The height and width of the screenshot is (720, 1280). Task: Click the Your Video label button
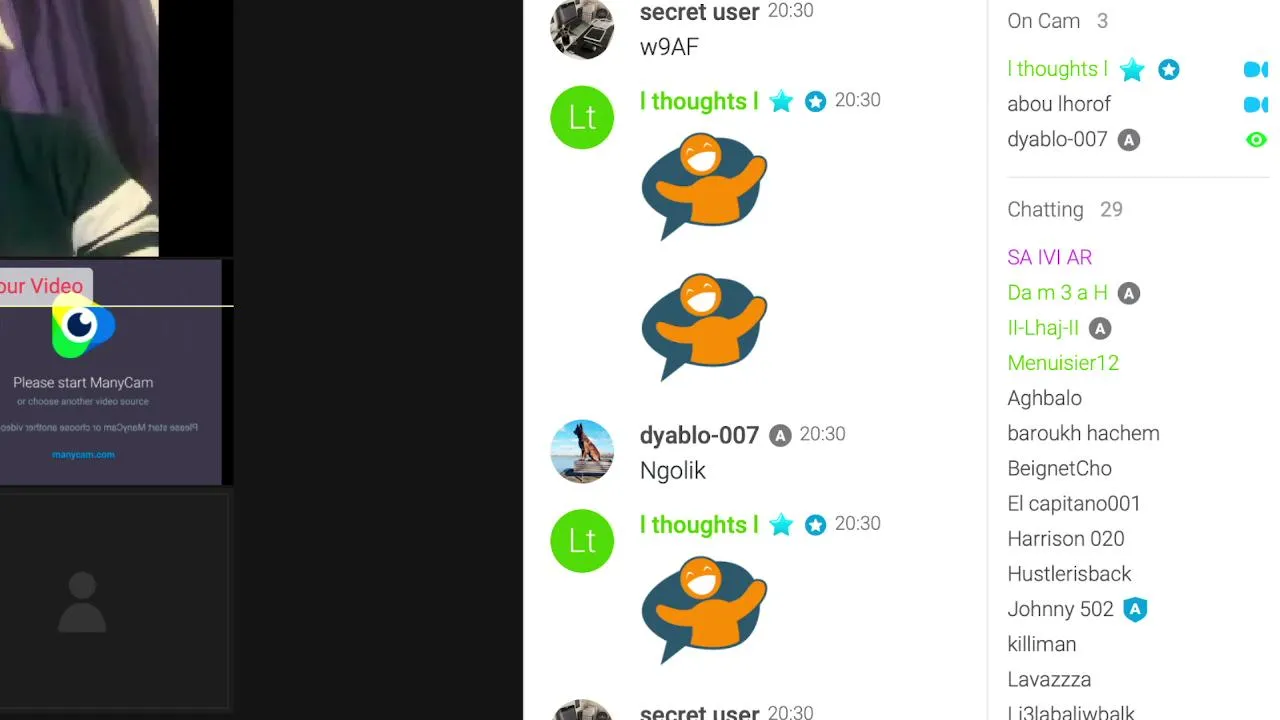pyautogui.click(x=44, y=286)
